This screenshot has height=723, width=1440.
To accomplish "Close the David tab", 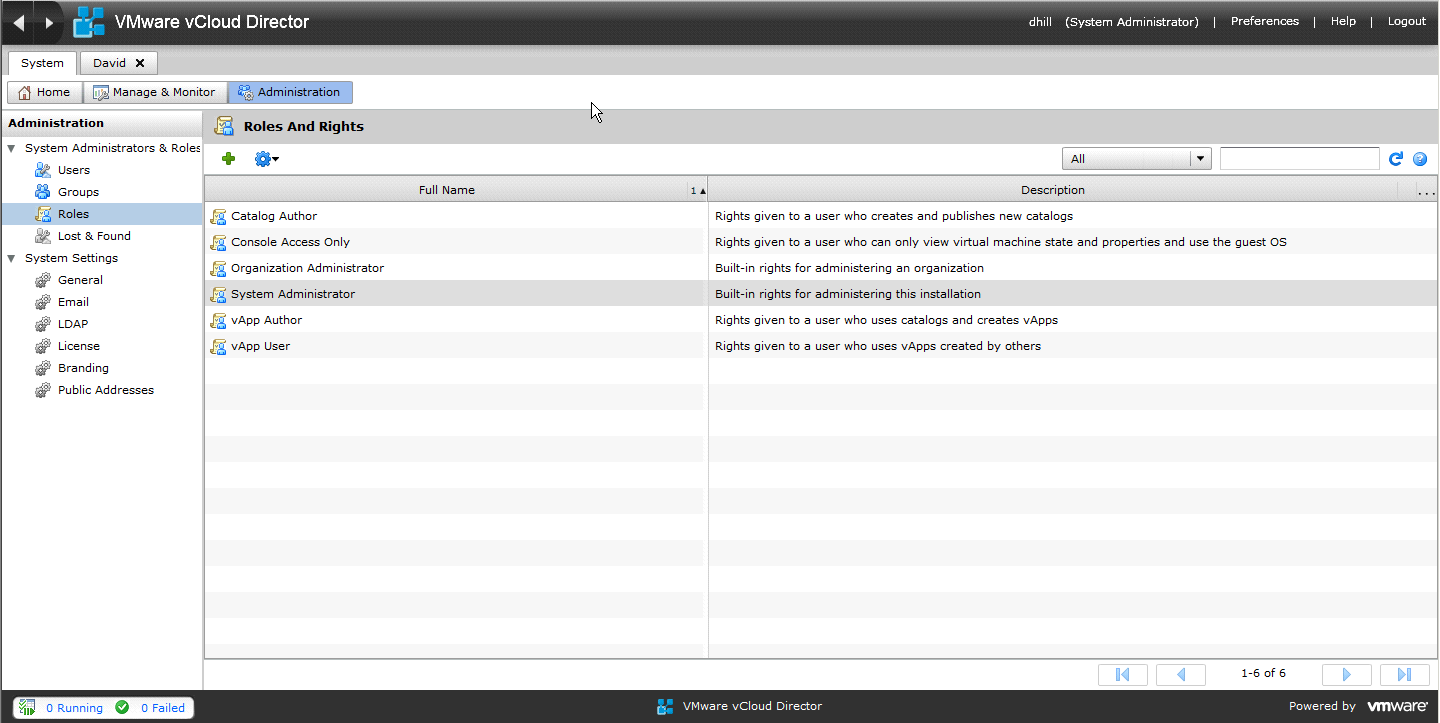I will pos(140,63).
